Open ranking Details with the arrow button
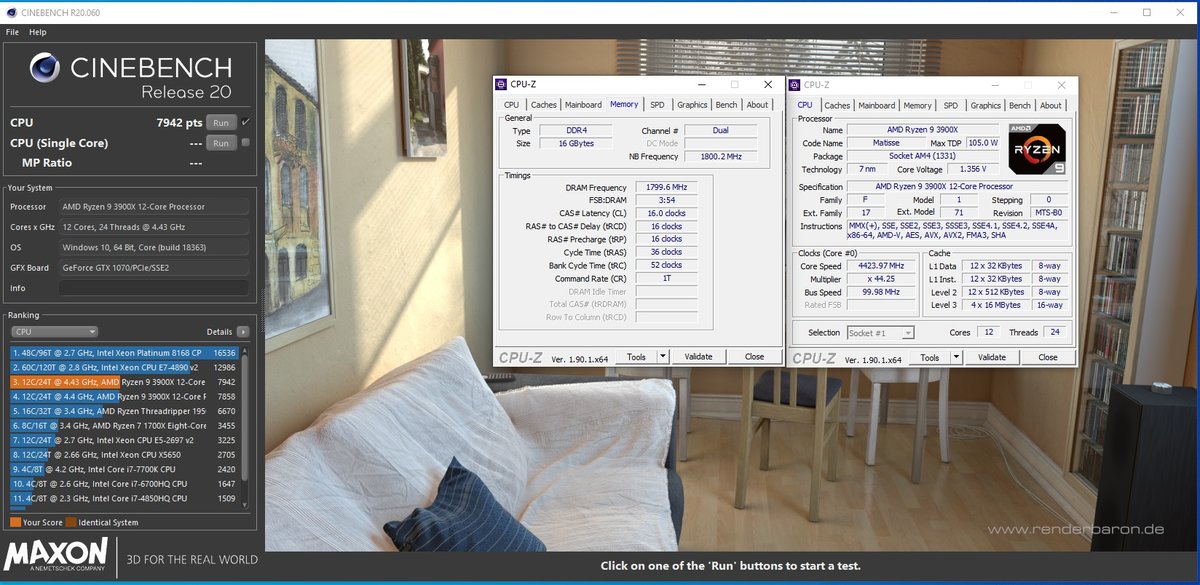The width and height of the screenshot is (1200, 585). (243, 332)
